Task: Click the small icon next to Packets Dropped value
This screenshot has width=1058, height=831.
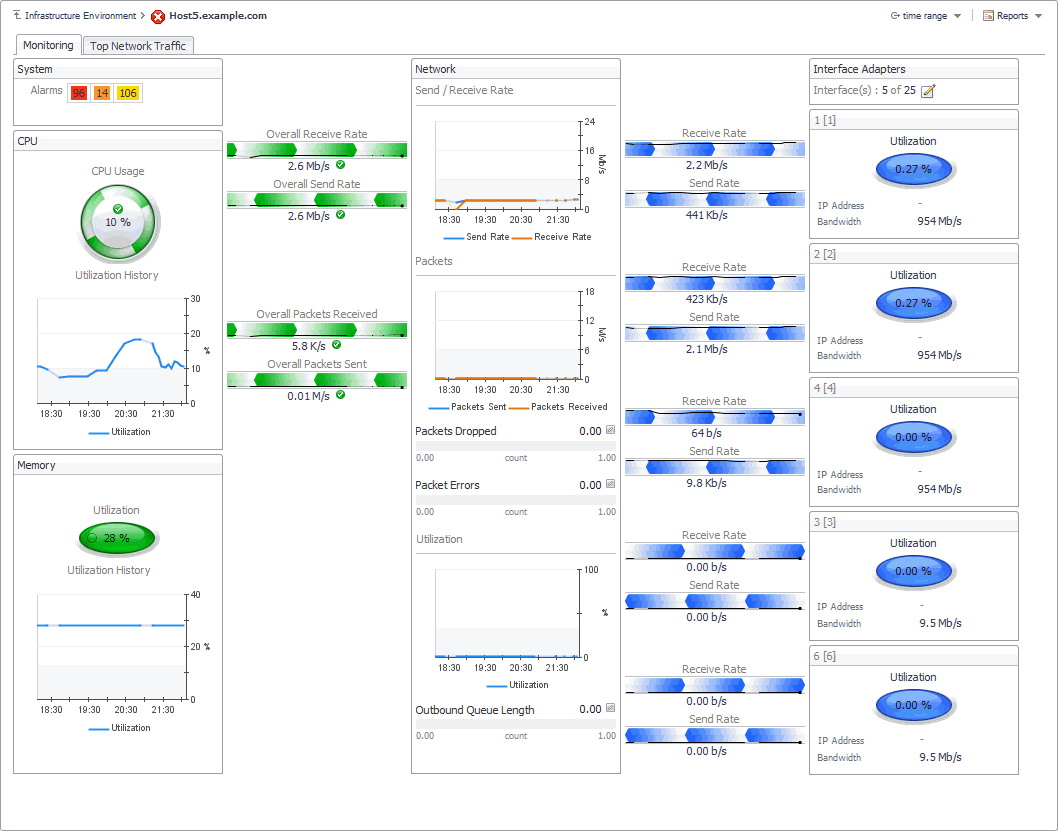Action: point(610,430)
